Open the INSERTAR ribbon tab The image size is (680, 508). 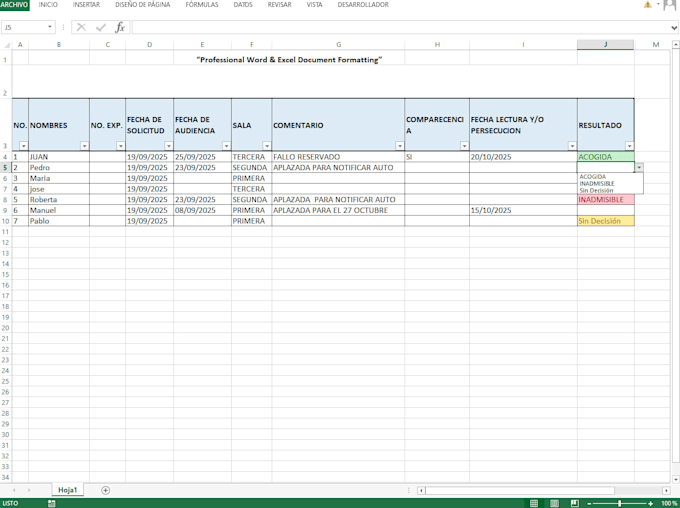86,5
